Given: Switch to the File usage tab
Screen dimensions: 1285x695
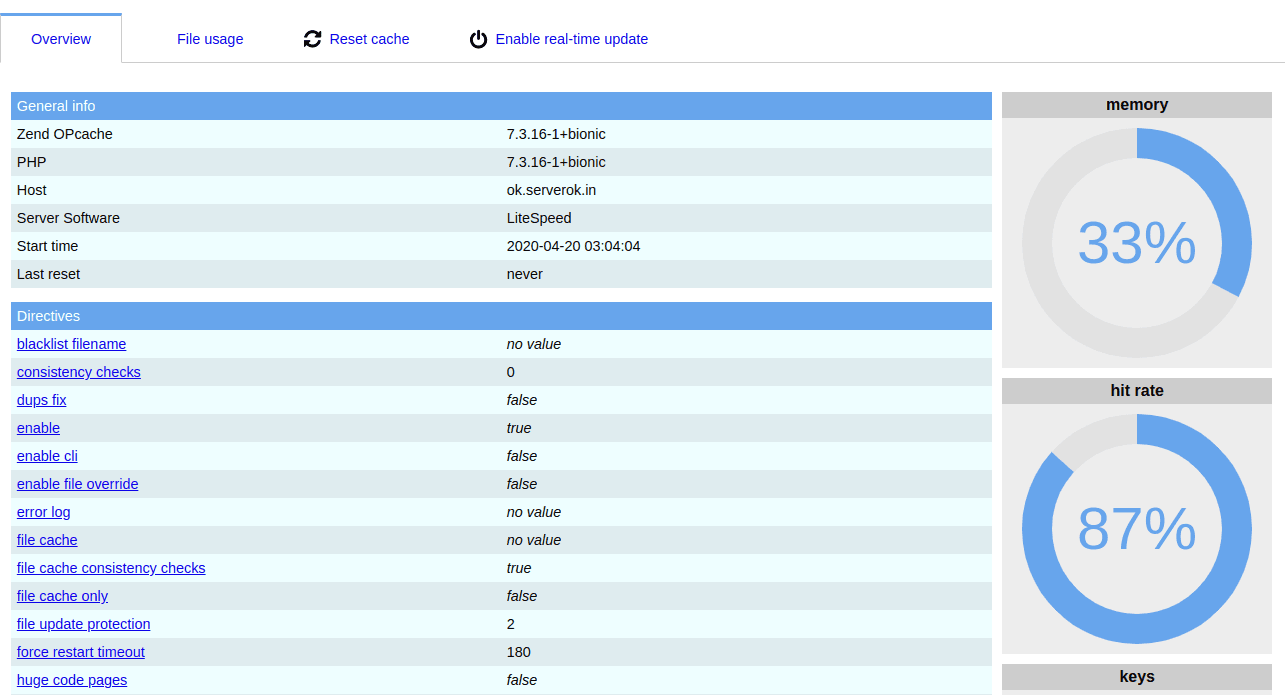Looking at the screenshot, I should 209,38.
